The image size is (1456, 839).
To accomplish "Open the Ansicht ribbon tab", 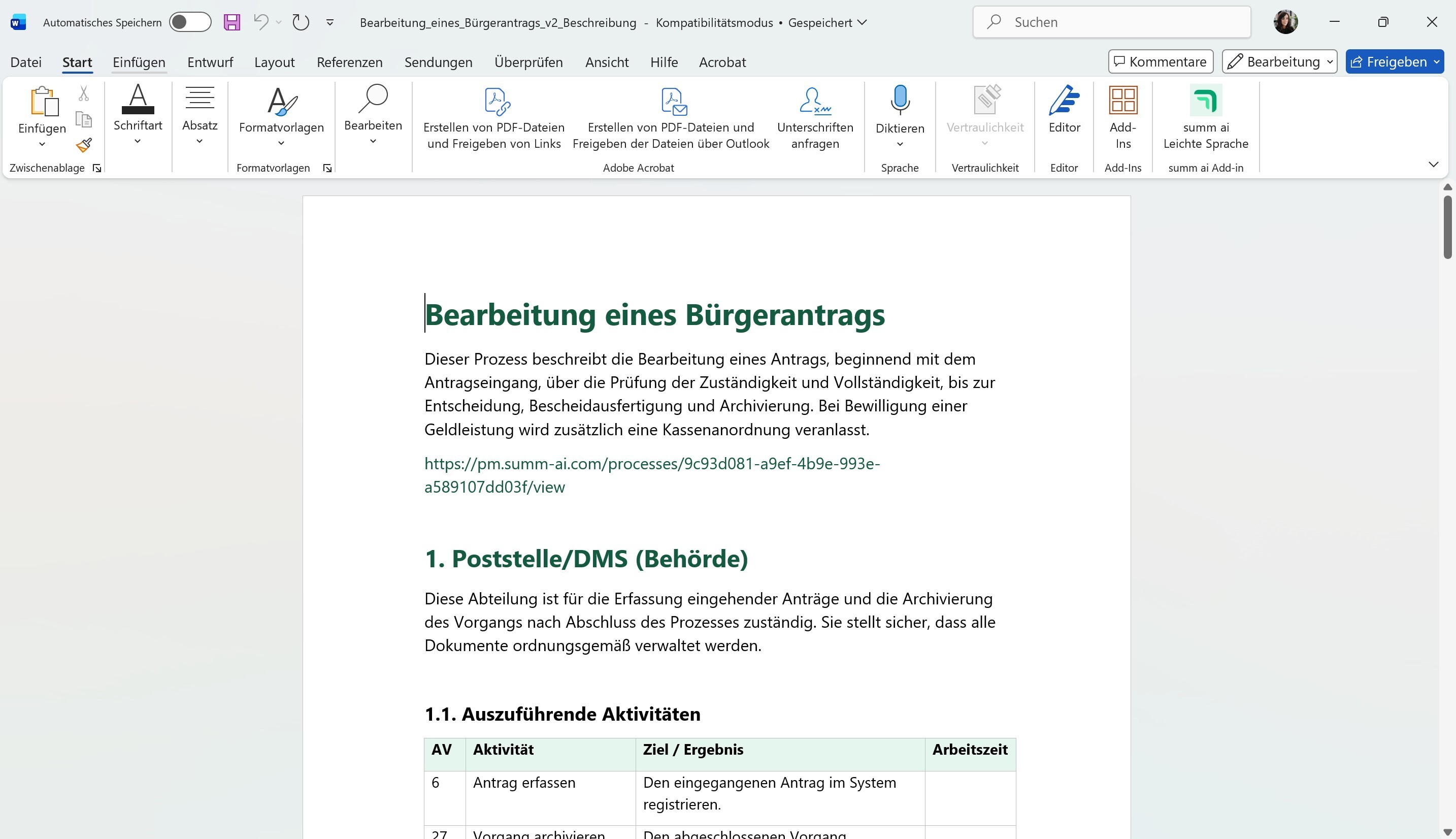I will click(607, 61).
